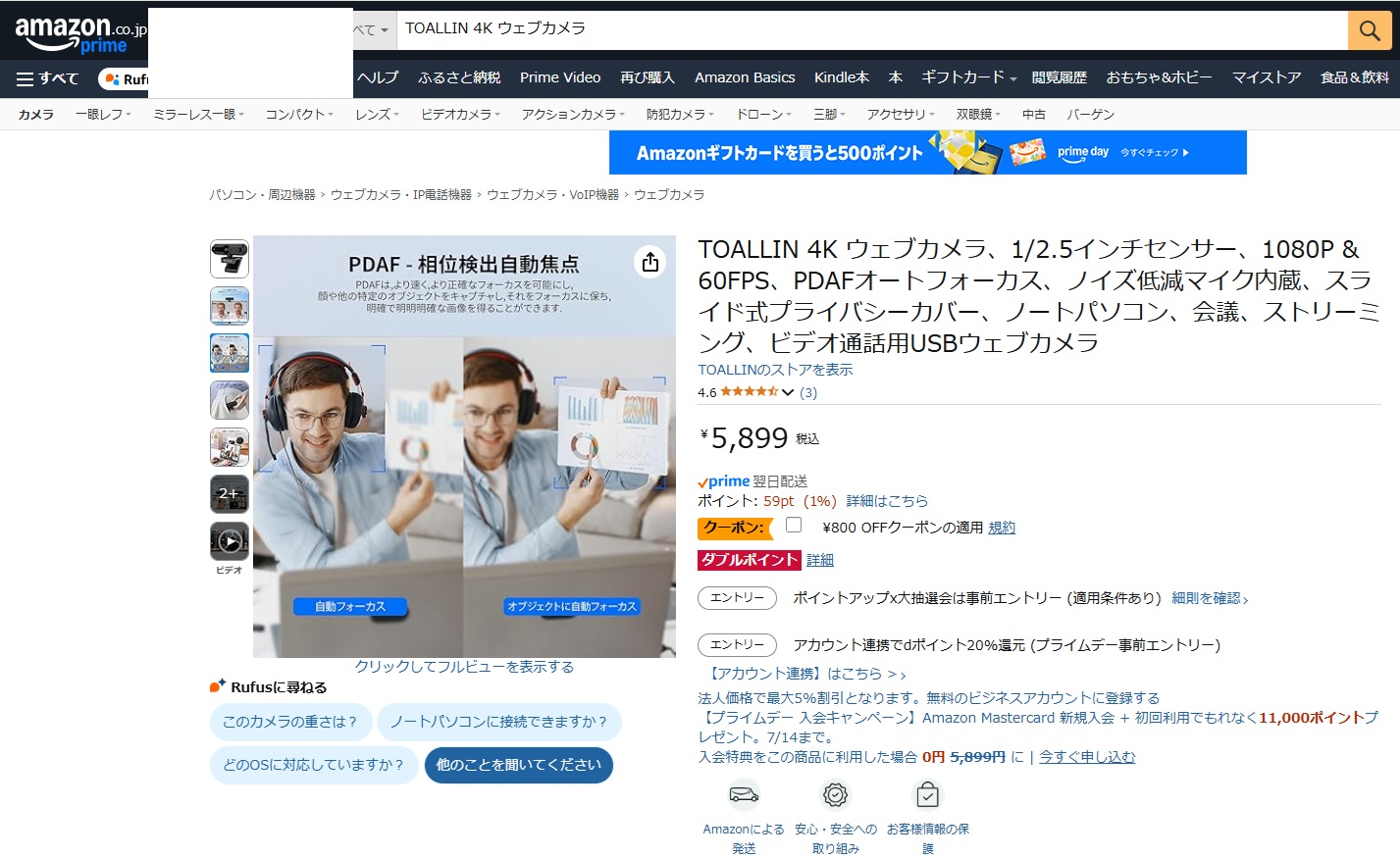Image resolution: width=1400 pixels, height=858 pixels.
Task: Ask Rufus どのOSに対応していますか？
Action: (x=314, y=765)
